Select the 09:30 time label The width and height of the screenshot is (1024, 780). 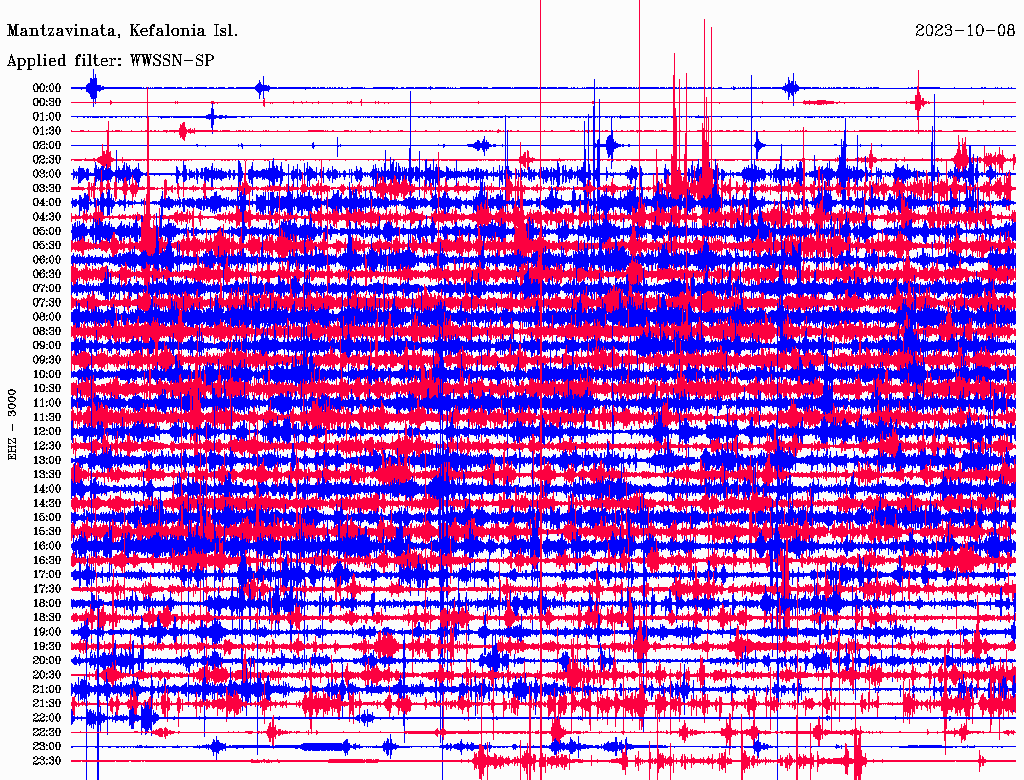(47, 360)
